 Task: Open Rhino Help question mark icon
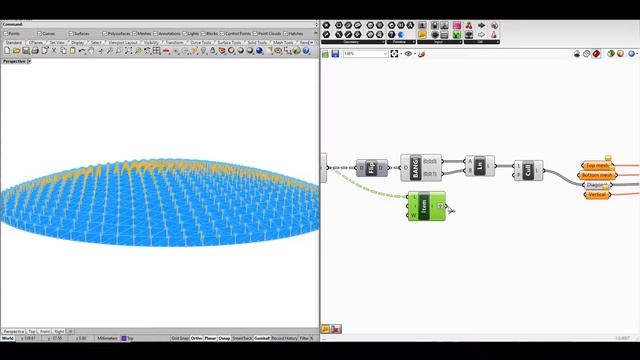tap(306, 51)
